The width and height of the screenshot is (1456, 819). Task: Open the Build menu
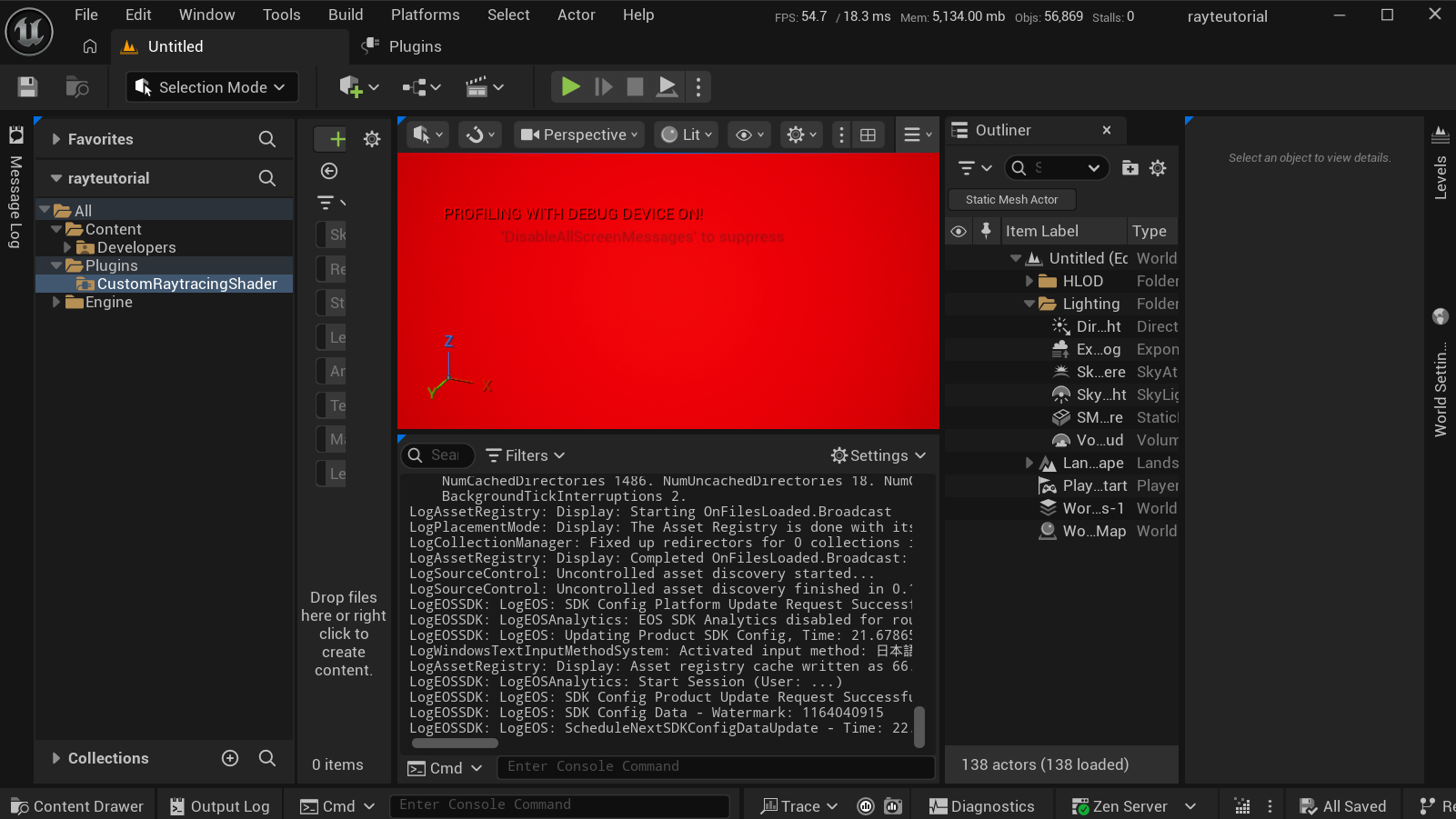click(x=346, y=15)
